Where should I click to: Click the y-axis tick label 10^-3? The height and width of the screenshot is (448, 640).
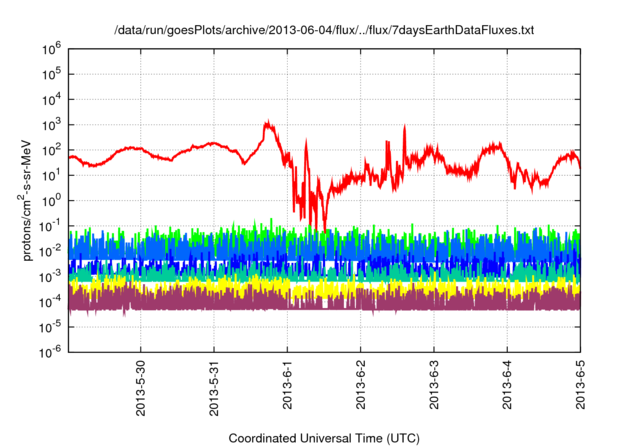(x=50, y=275)
